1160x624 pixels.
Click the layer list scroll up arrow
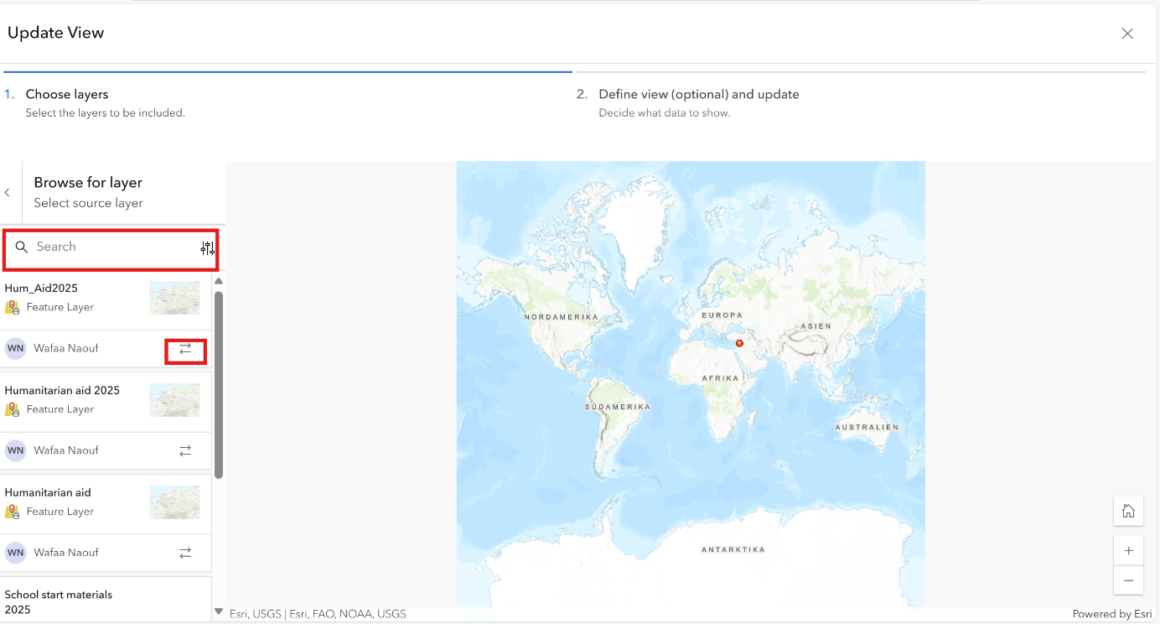coord(218,281)
